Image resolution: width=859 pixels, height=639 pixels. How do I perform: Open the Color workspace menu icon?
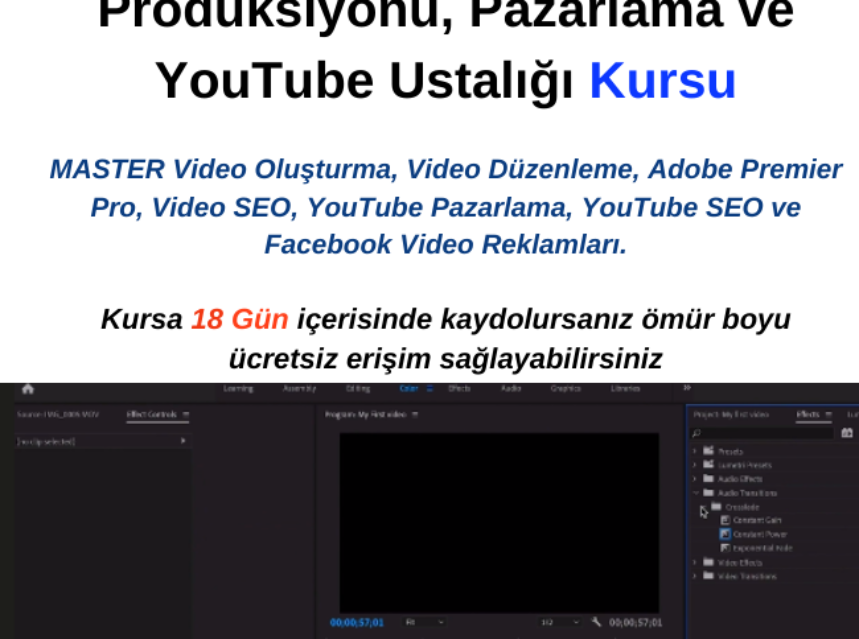[430, 389]
